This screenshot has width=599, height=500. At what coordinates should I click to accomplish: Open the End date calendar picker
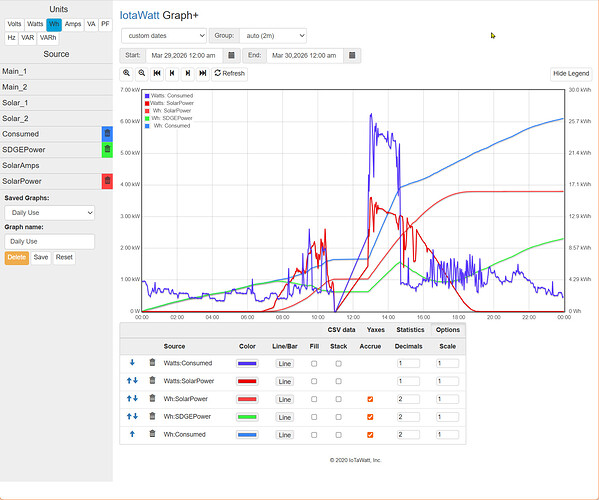pos(352,55)
